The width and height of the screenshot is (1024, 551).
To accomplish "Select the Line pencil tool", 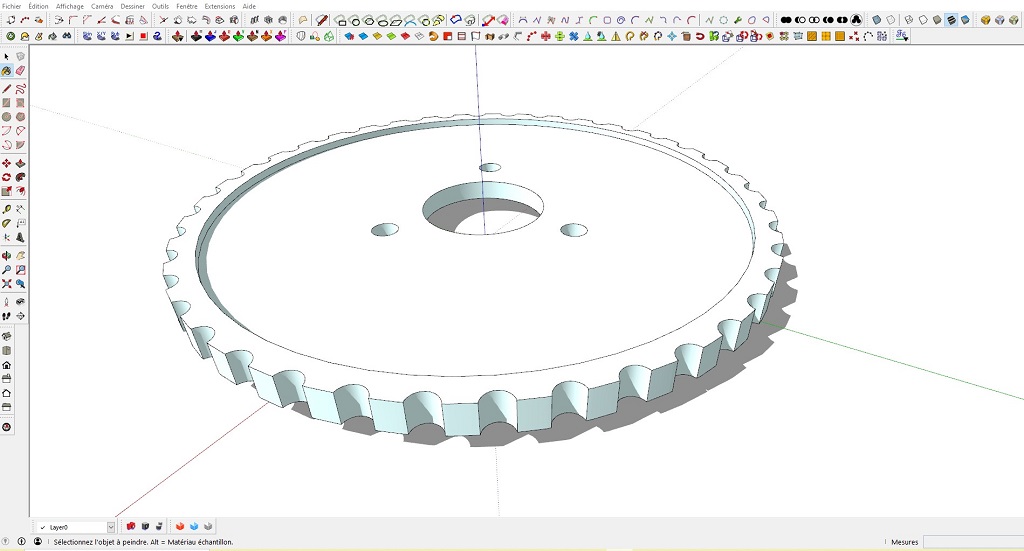I will pos(7,89).
